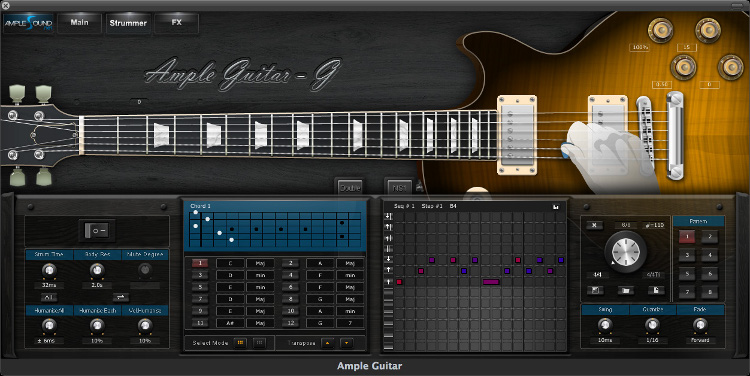The height and width of the screenshot is (376, 750).
Task: Click the swap arrows icon below Body Res
Action: (x=121, y=298)
